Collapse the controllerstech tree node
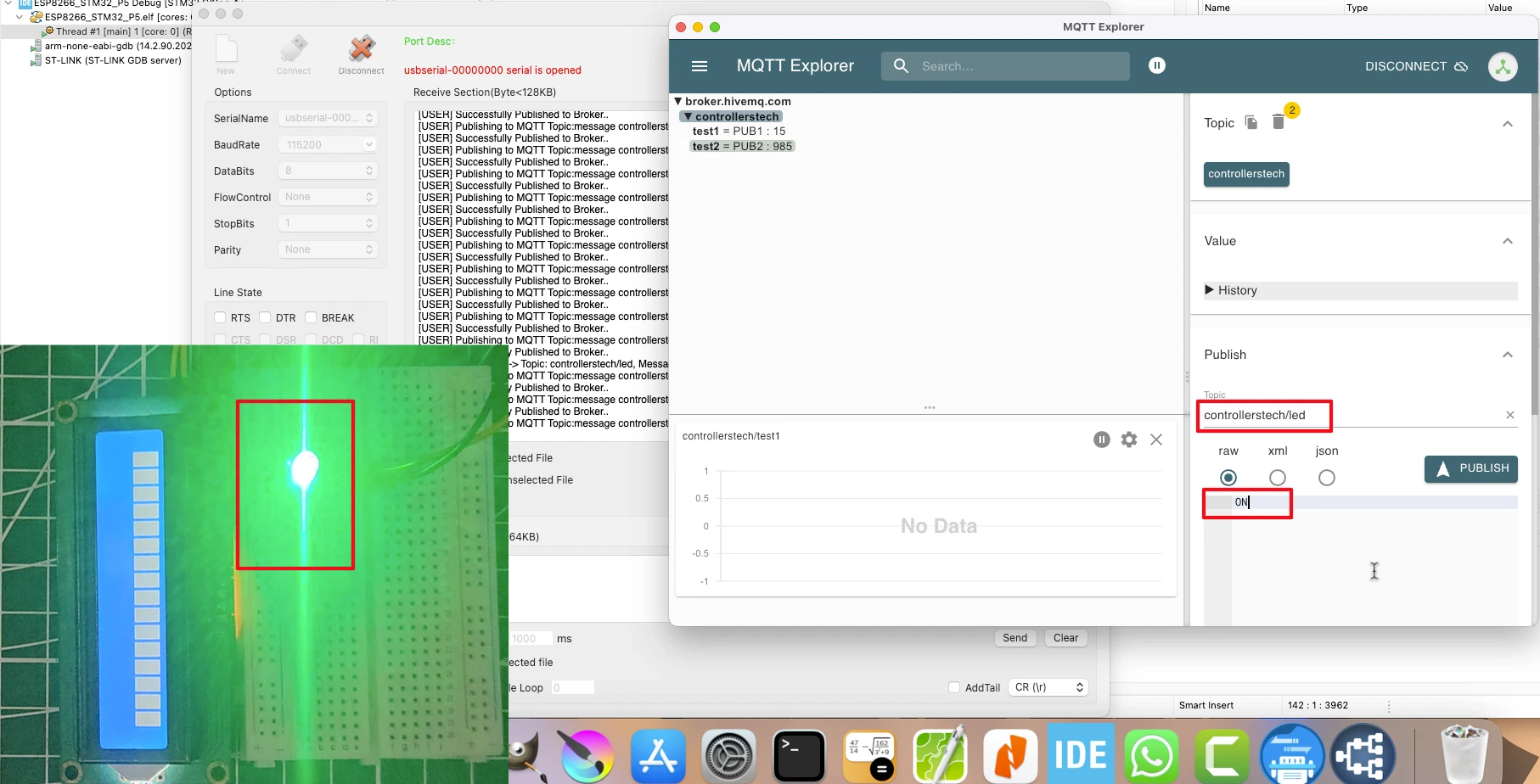 689,116
